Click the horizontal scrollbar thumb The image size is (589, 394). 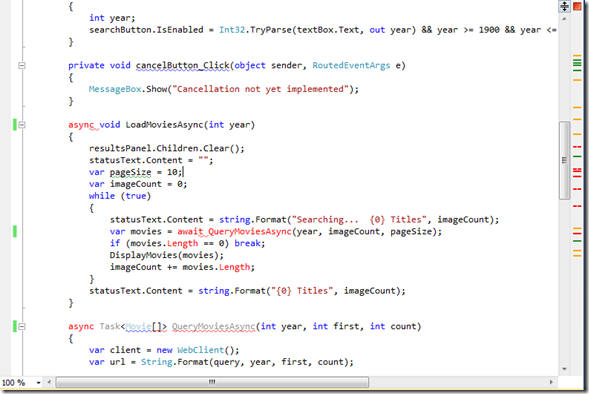pos(212,382)
